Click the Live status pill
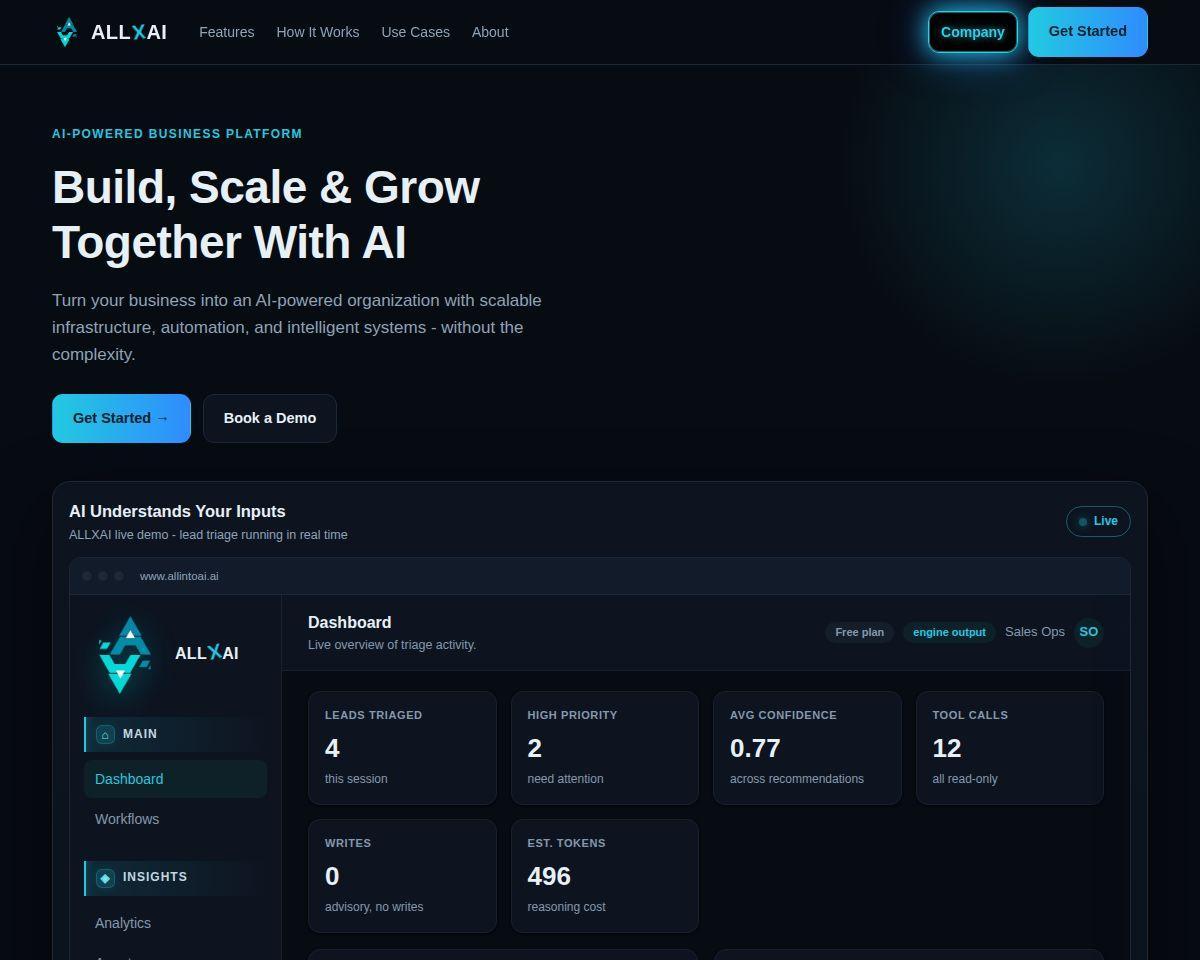 [1098, 521]
